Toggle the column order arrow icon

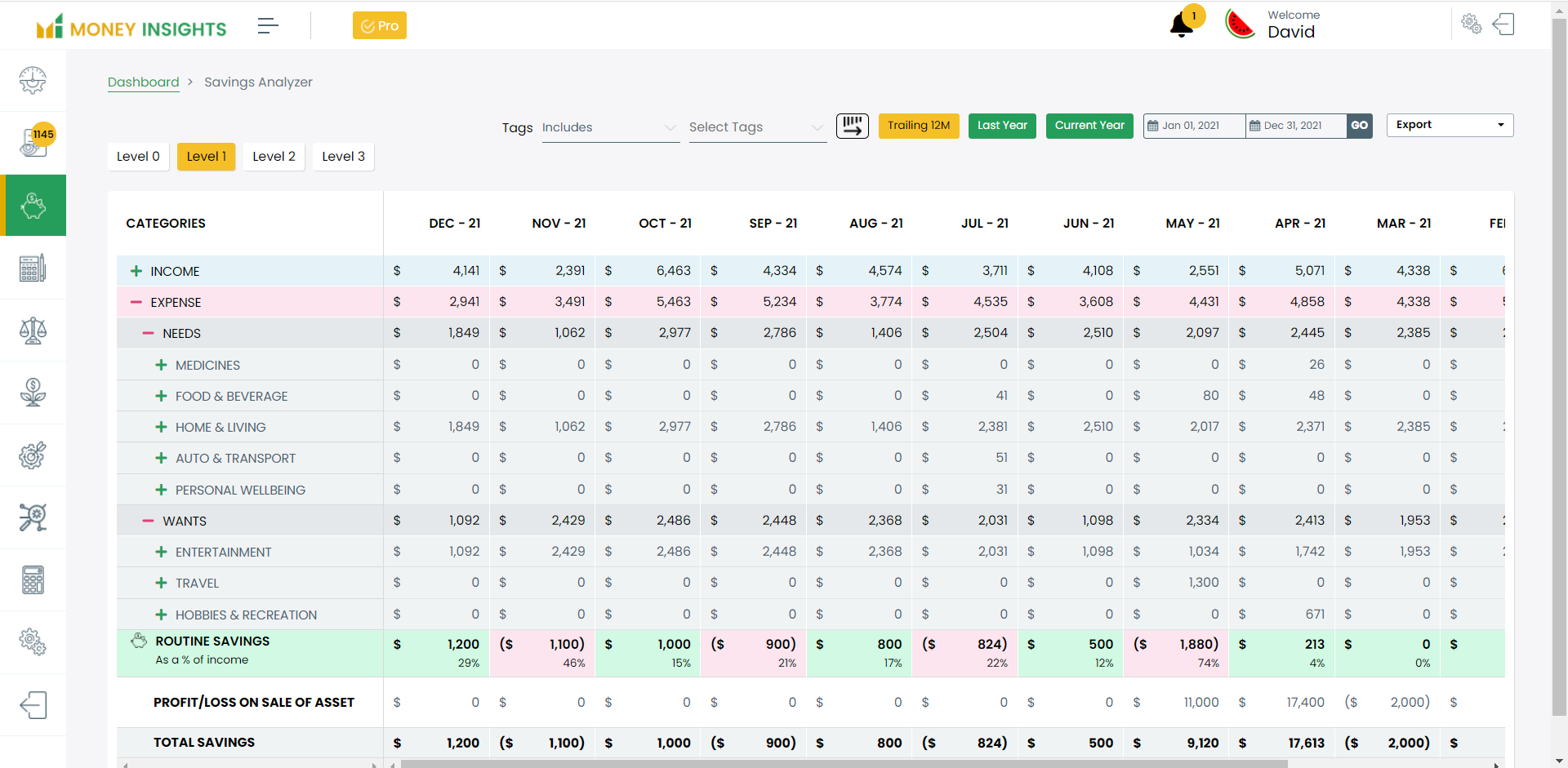click(852, 126)
